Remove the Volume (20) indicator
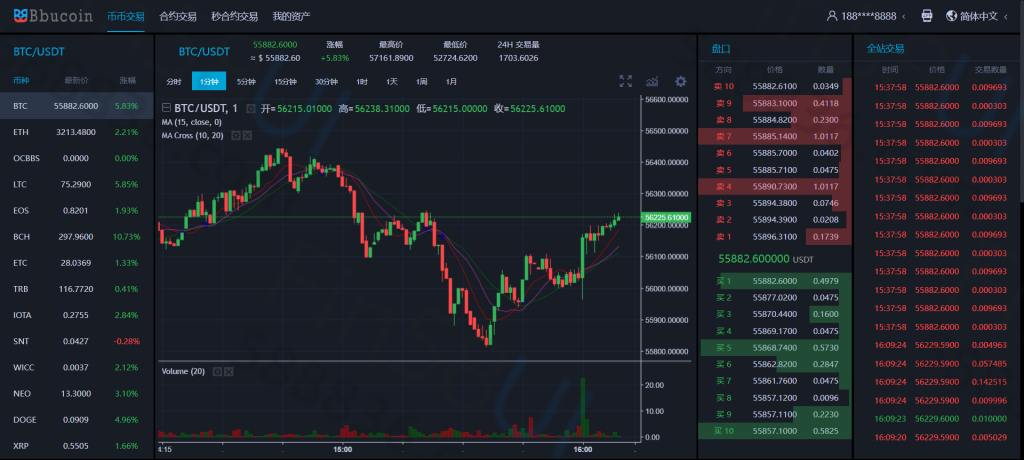1024x460 pixels. tap(229, 371)
